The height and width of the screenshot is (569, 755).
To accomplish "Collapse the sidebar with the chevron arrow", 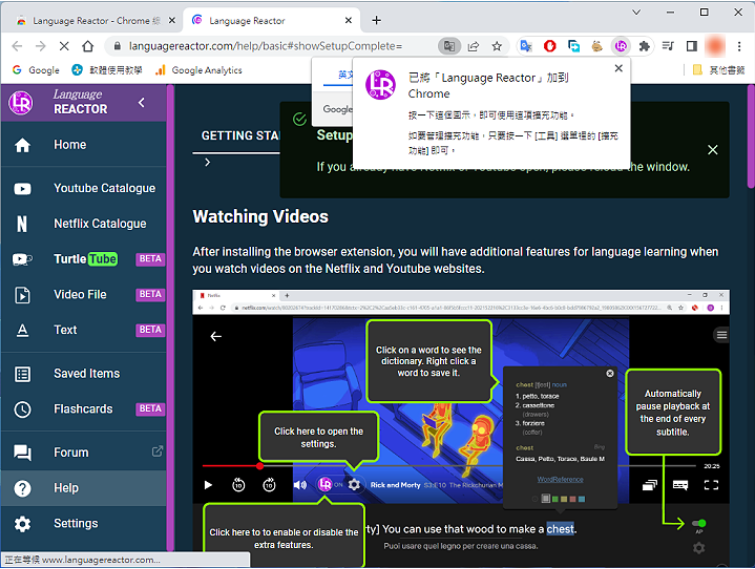I will click(x=141, y=103).
